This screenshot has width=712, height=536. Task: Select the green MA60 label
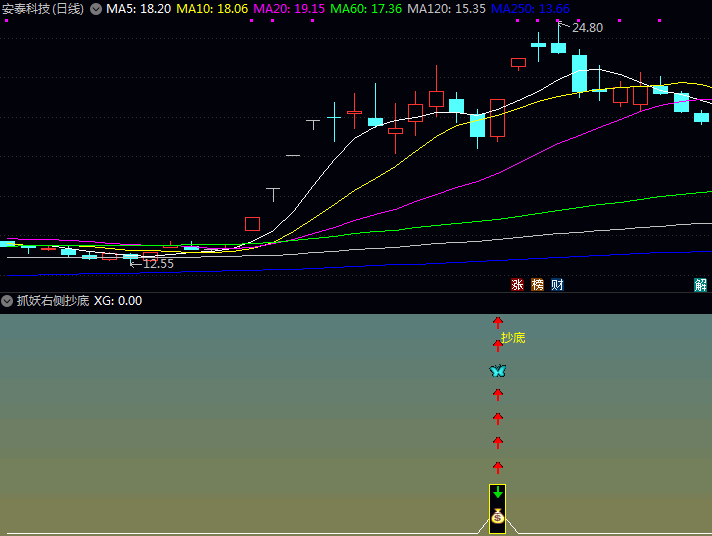366,9
